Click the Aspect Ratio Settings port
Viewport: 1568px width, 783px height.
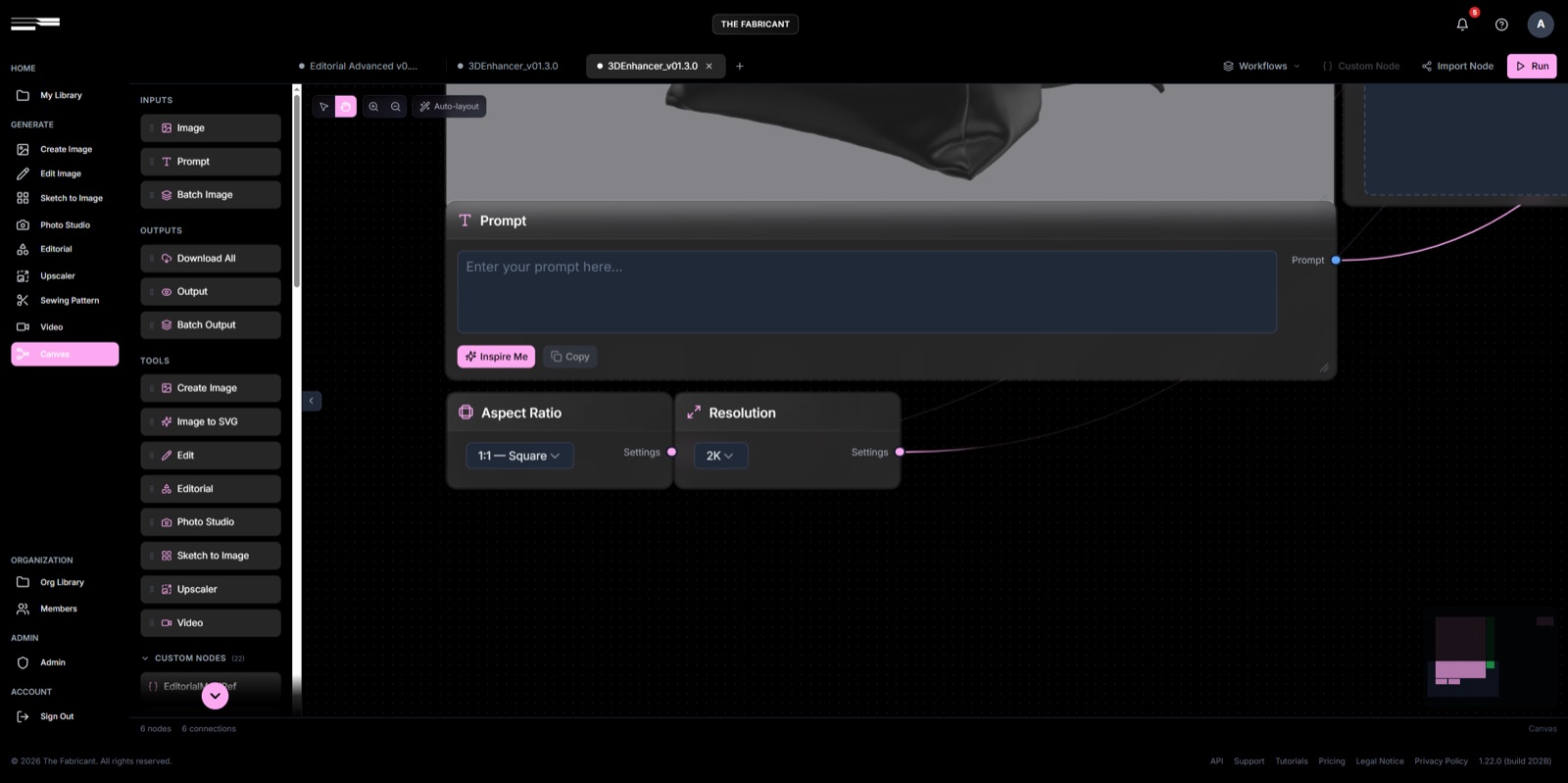coord(671,453)
